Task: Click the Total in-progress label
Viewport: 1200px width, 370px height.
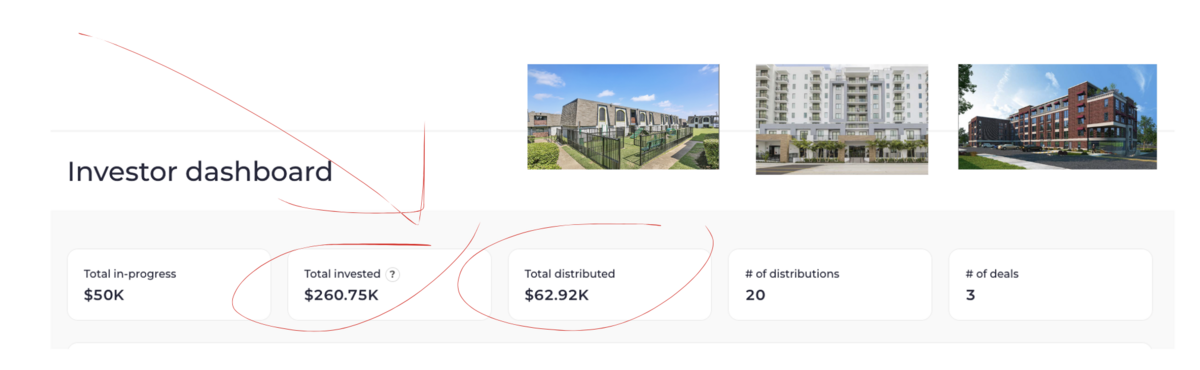Action: (130, 274)
